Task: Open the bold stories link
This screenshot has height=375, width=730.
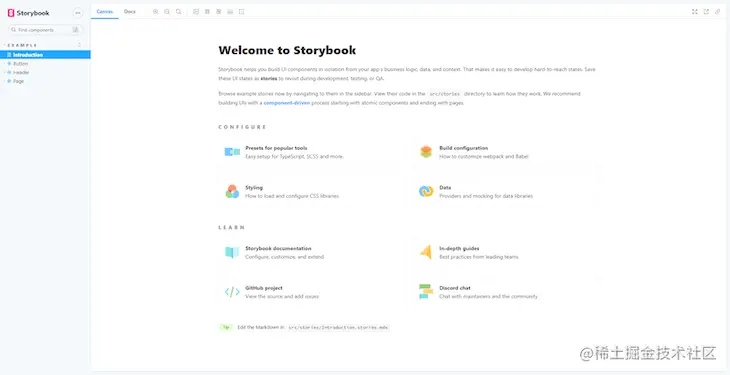Action: click(x=268, y=78)
